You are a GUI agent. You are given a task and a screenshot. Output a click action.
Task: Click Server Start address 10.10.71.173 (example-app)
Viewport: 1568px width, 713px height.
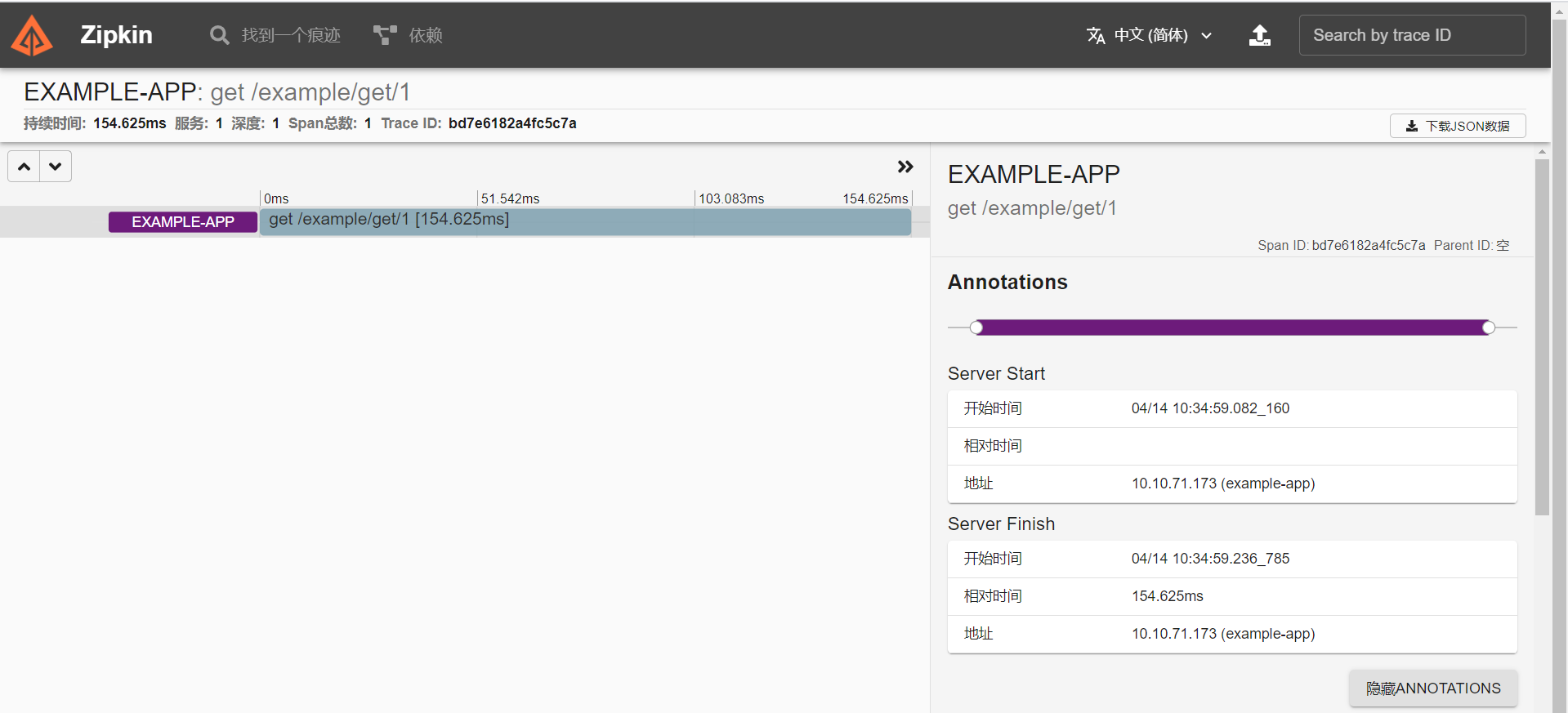[x=1223, y=484]
